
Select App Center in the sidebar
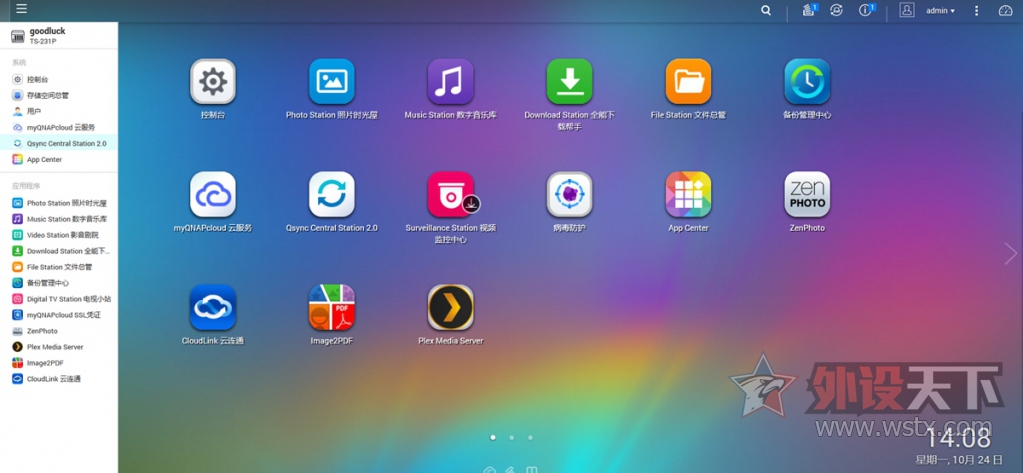(59, 159)
